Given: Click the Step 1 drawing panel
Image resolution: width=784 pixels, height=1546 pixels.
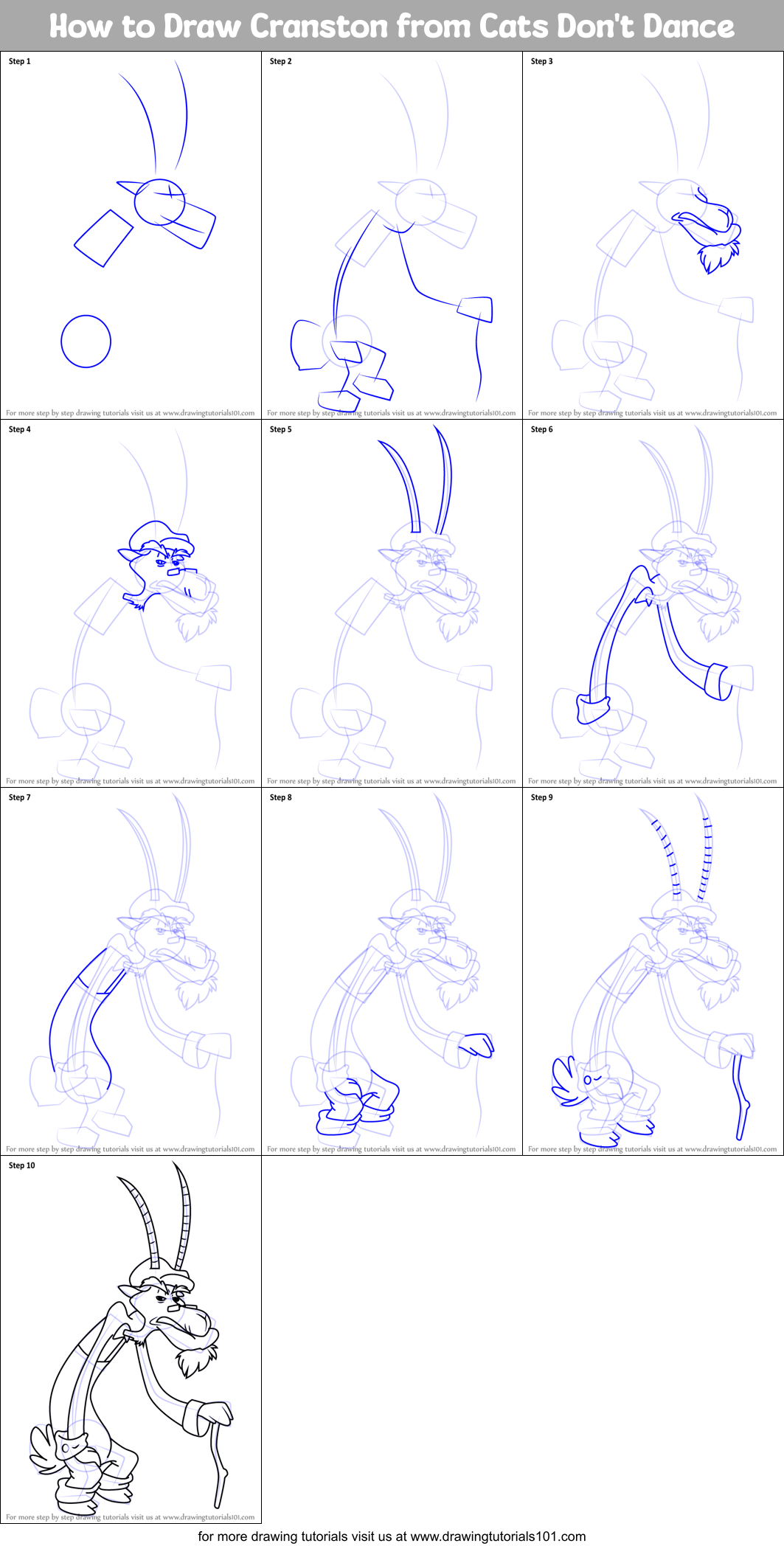Looking at the screenshot, I should (131, 235).
